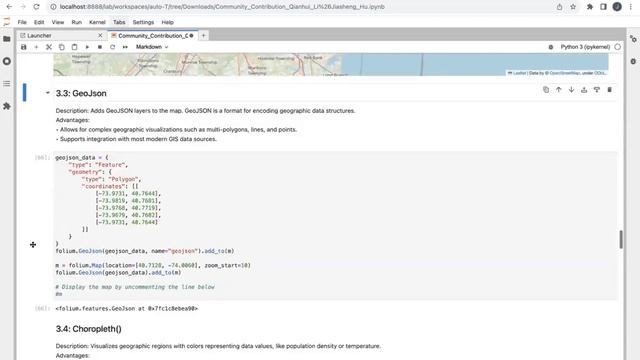The image size is (640, 360).
Task: Click the share page icon
Action: click(x=560, y=7)
